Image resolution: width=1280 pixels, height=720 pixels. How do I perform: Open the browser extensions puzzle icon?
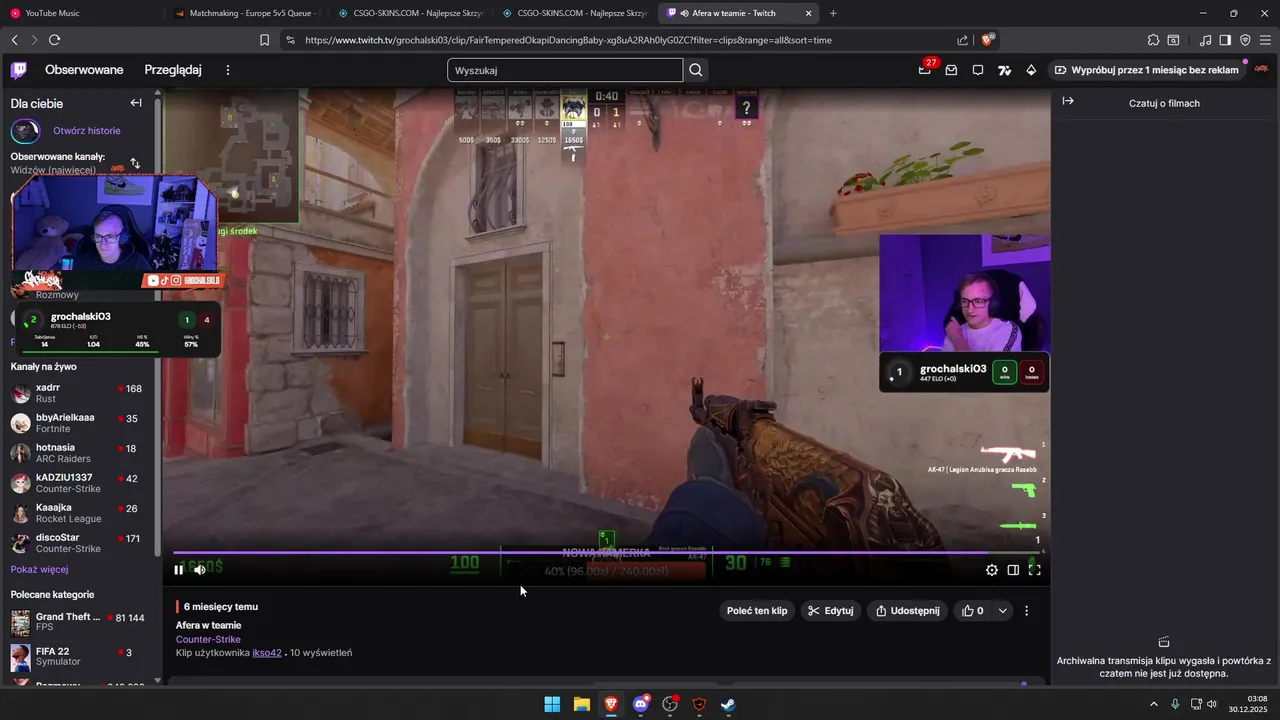click(x=1153, y=40)
